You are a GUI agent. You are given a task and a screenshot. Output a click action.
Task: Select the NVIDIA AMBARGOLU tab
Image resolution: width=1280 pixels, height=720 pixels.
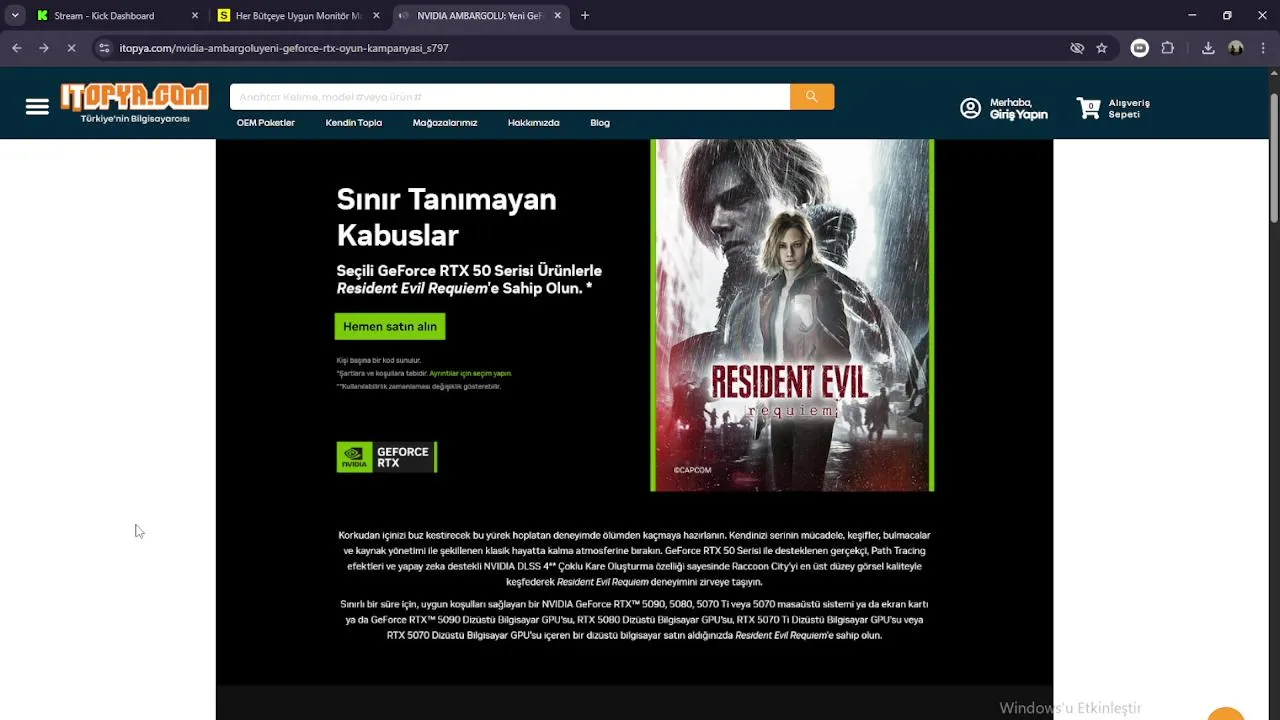tap(480, 16)
